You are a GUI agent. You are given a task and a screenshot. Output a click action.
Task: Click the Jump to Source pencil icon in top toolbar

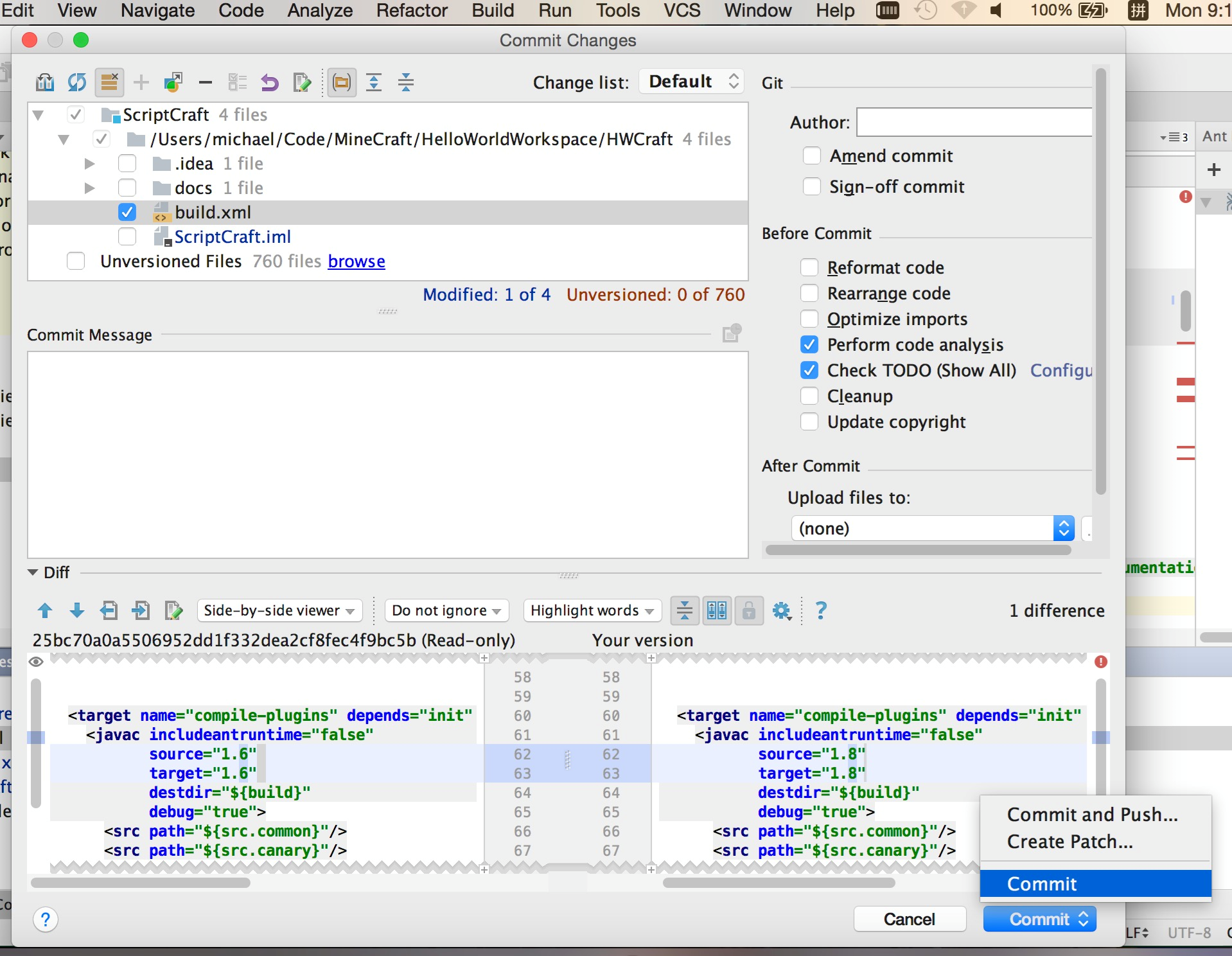(x=302, y=82)
